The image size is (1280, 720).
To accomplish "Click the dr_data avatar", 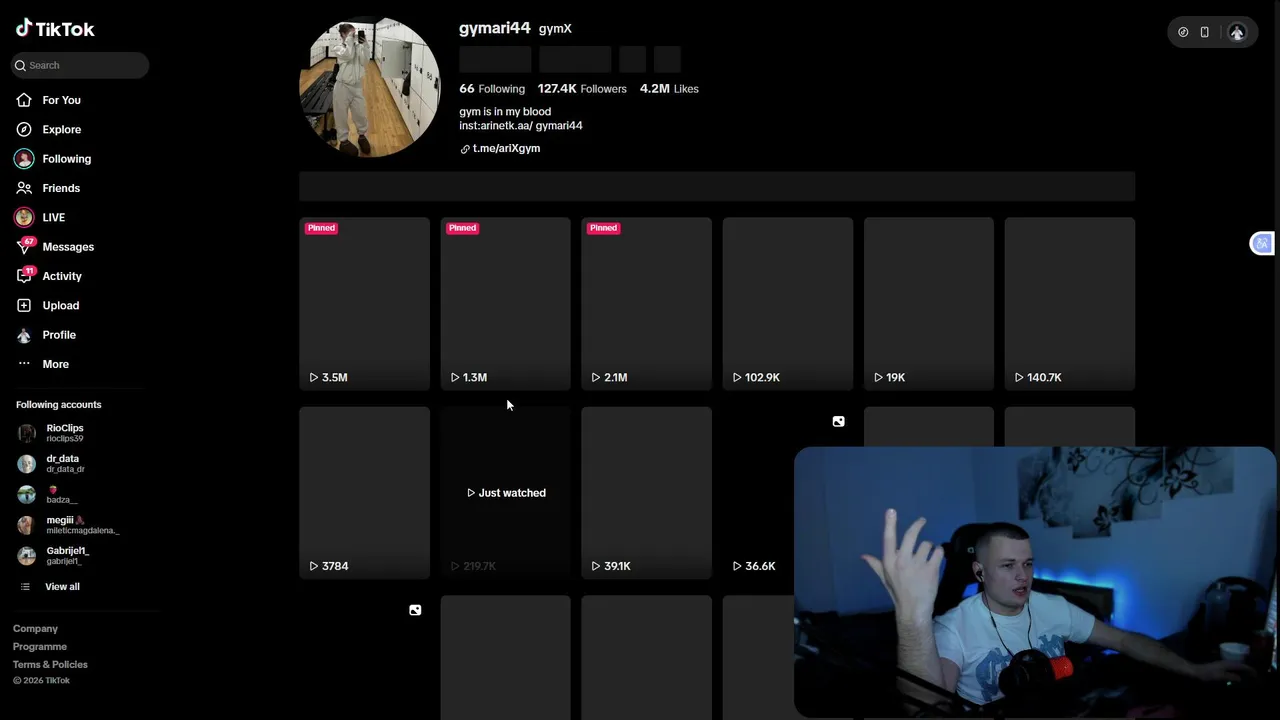I will [27, 464].
